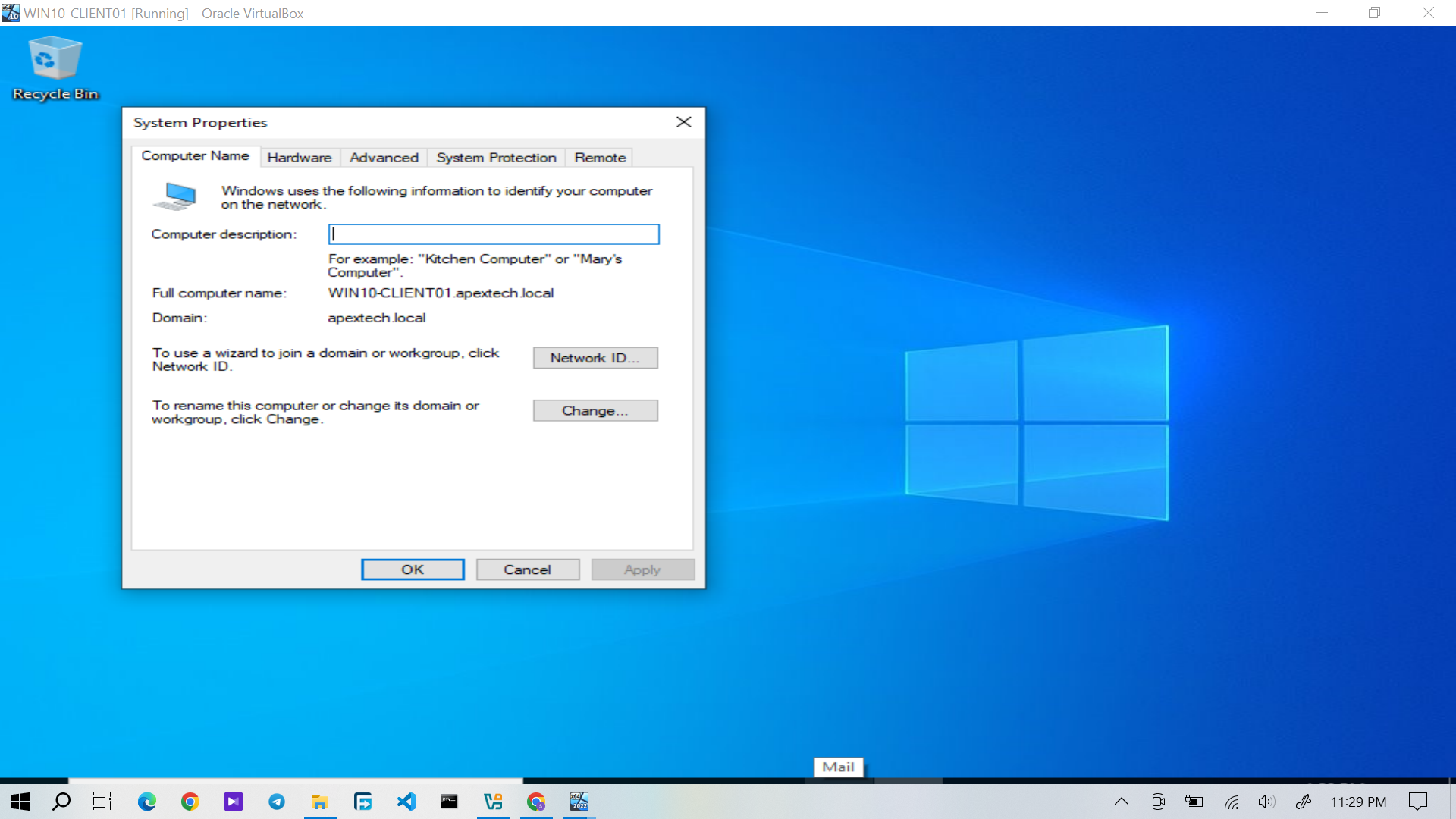Show hidden system tray icons
Viewport: 1456px width, 819px height.
[1122, 802]
